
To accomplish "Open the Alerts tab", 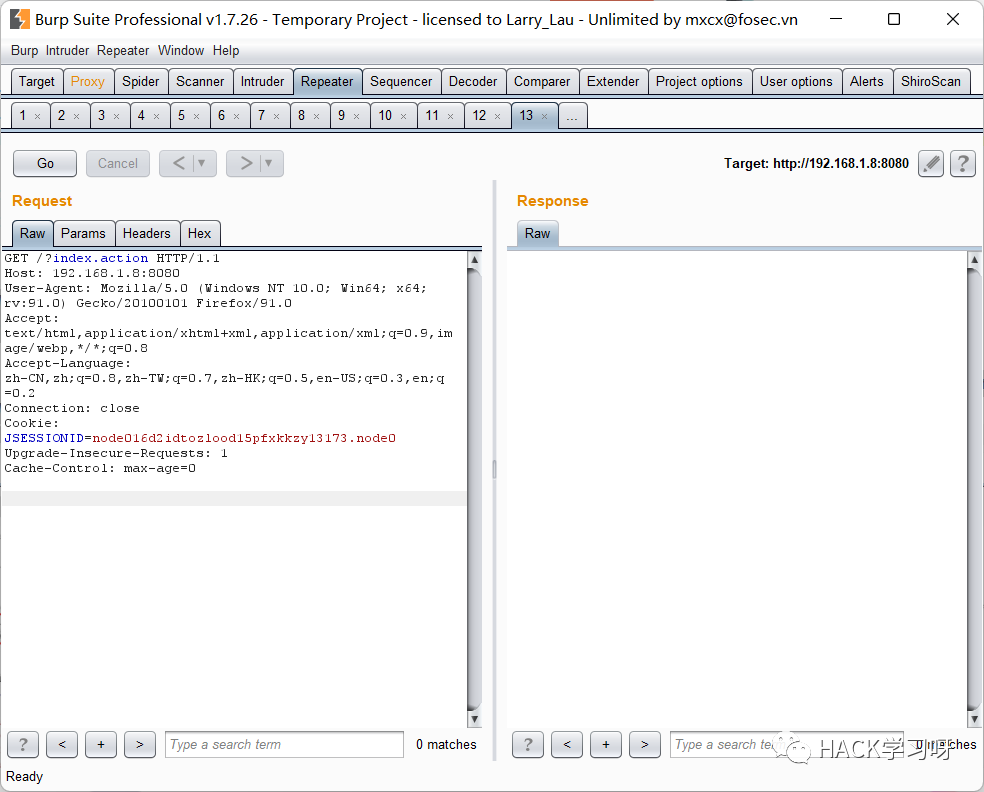I will 867,82.
